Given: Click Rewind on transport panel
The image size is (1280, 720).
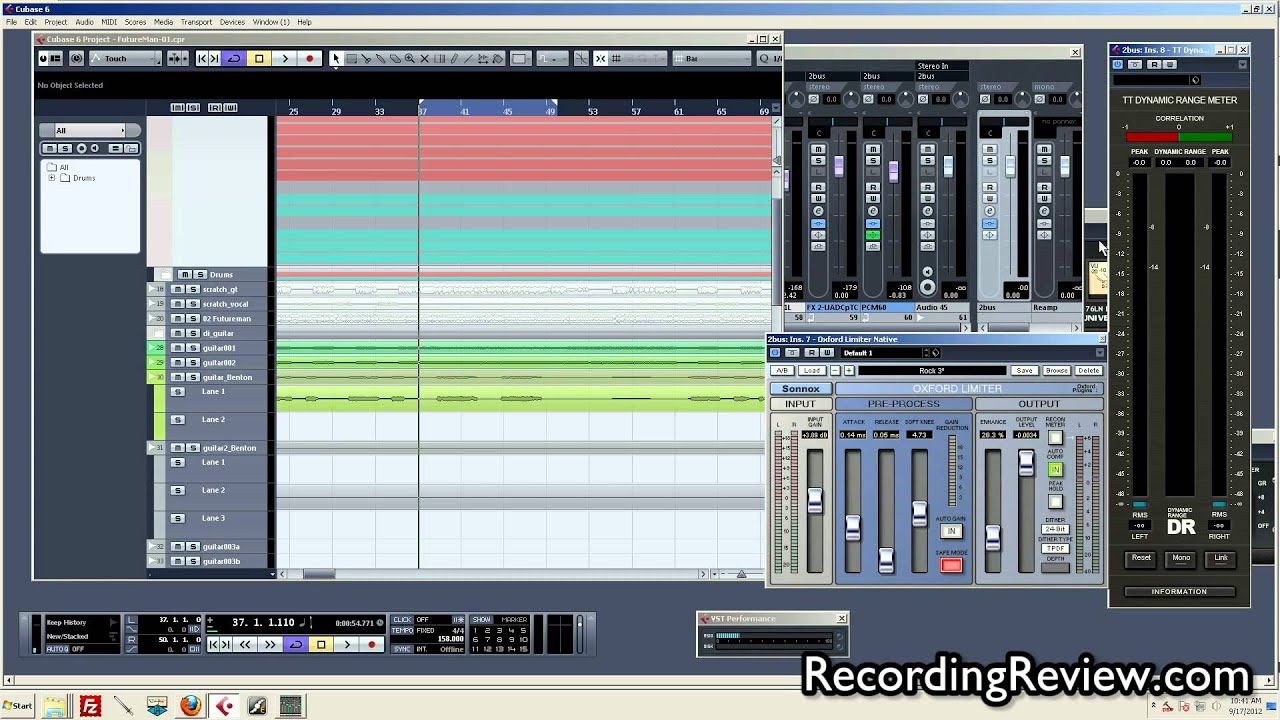Looking at the screenshot, I should click(245, 645).
